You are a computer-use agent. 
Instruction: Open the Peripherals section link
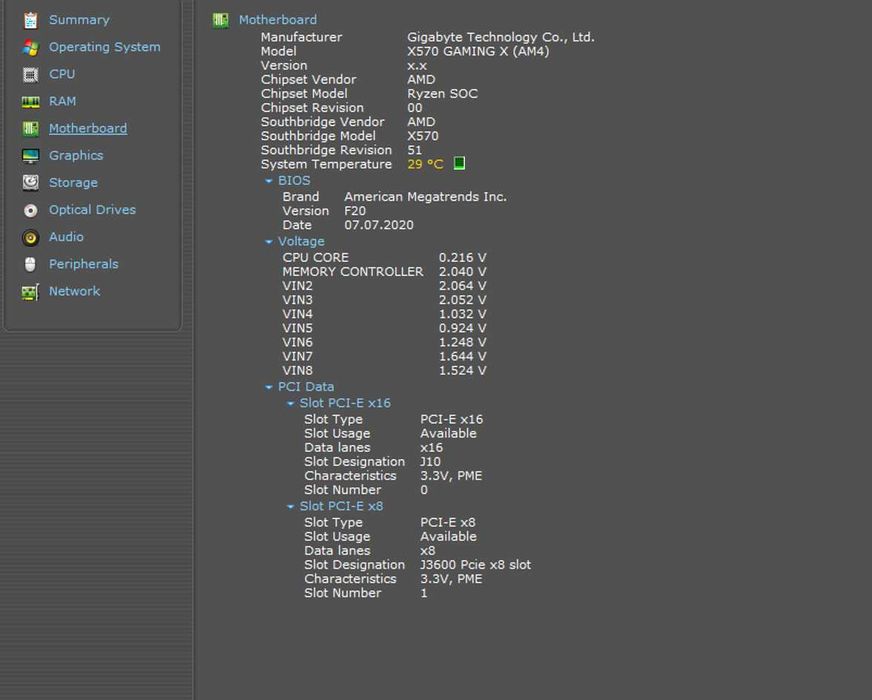coord(83,264)
